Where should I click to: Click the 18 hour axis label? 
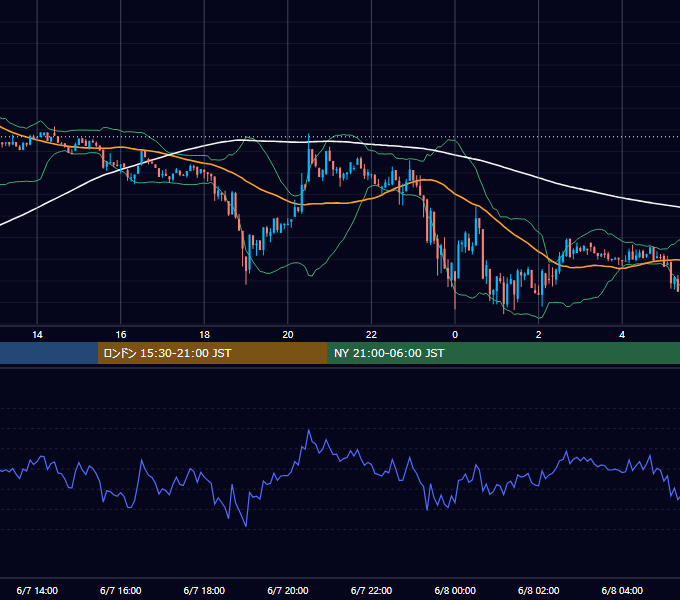[204, 335]
